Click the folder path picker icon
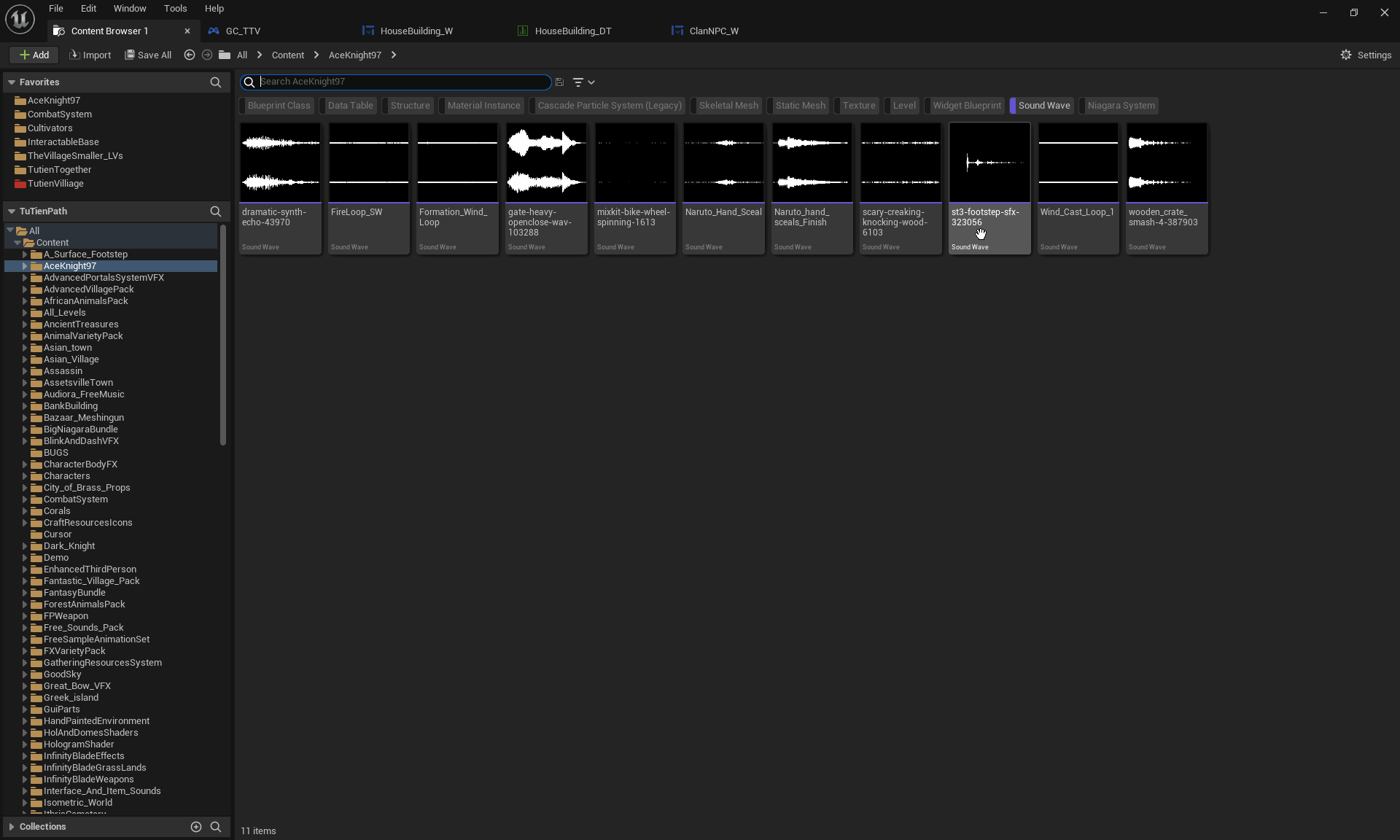Screen dimensions: 1400x840 [225, 55]
